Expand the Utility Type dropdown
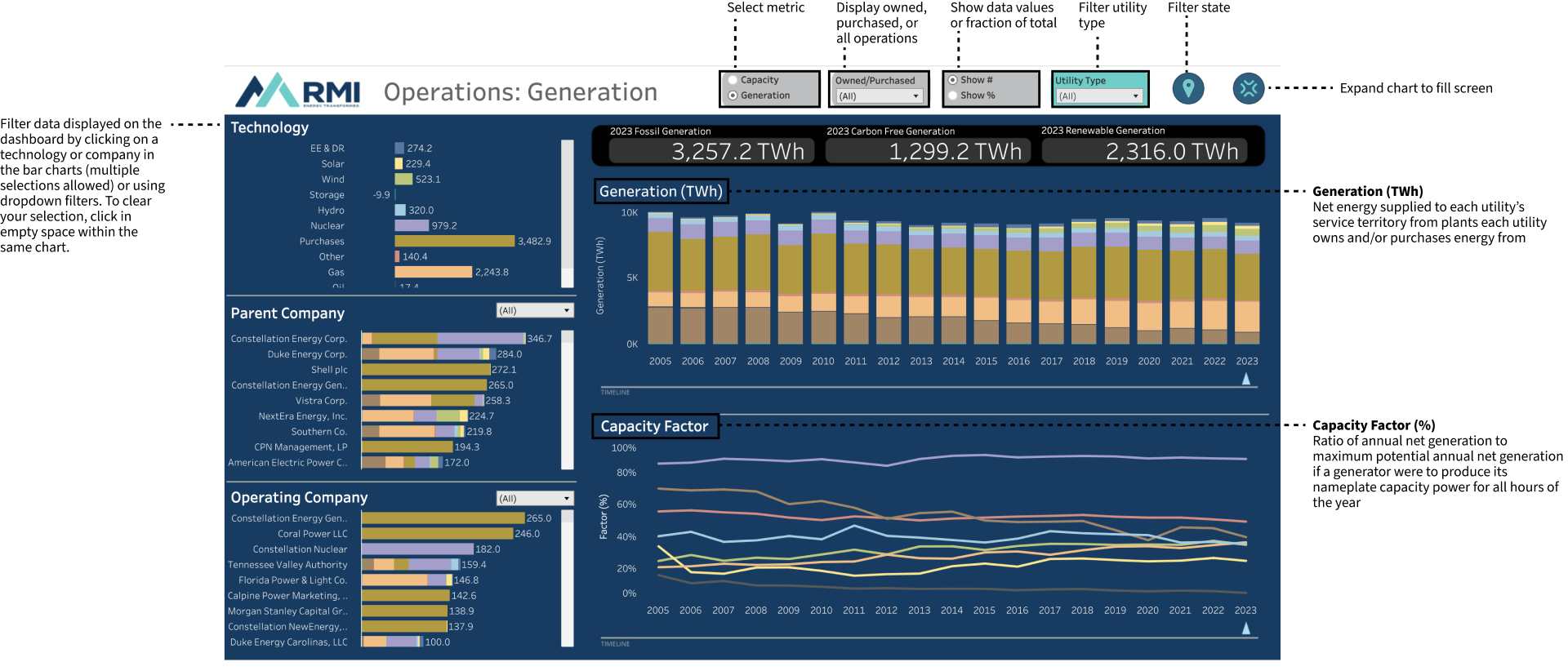Viewport: 1568px width, 671px height. (1098, 96)
